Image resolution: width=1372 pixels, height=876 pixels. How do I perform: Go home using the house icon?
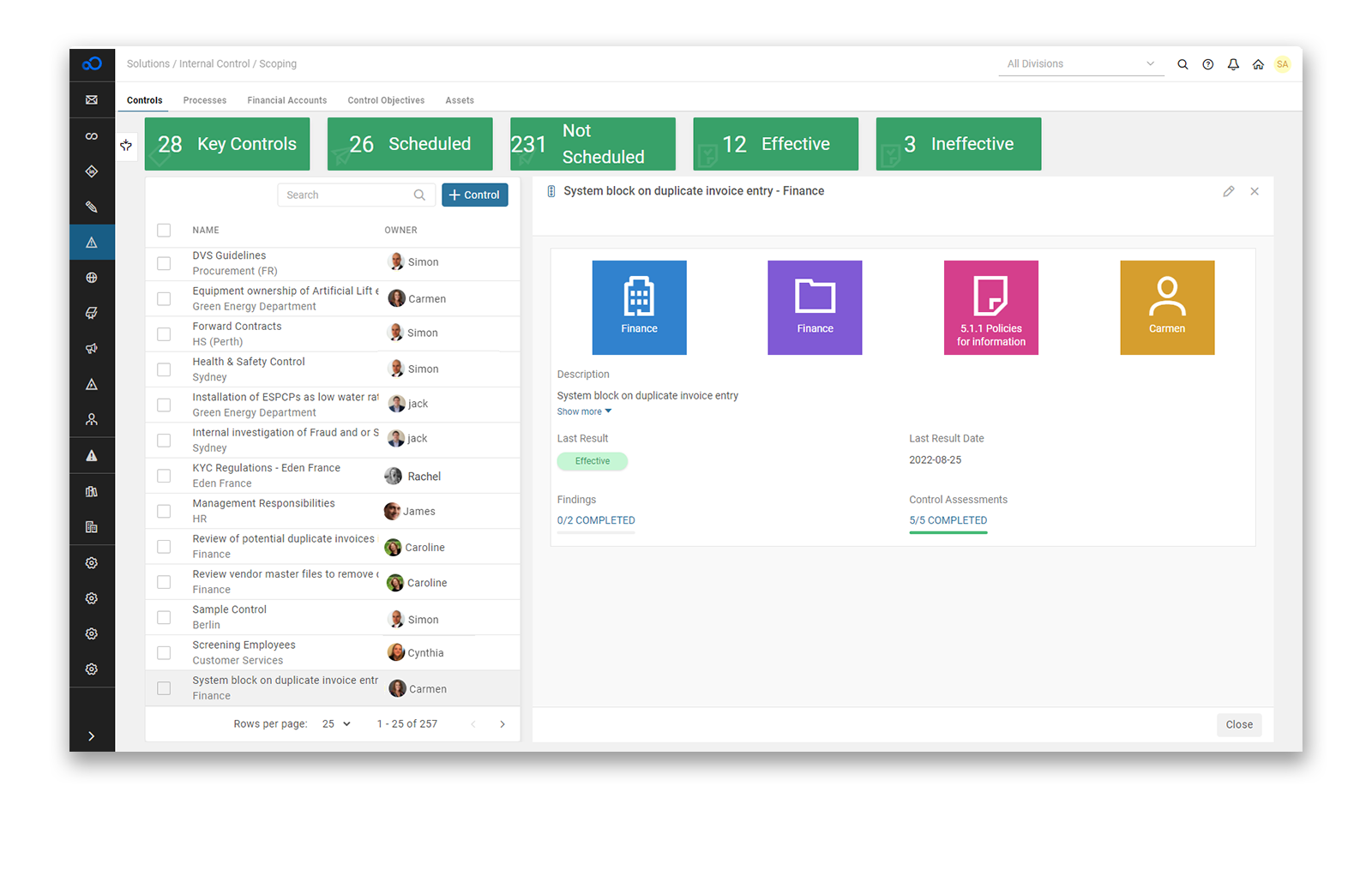pyautogui.click(x=1258, y=63)
